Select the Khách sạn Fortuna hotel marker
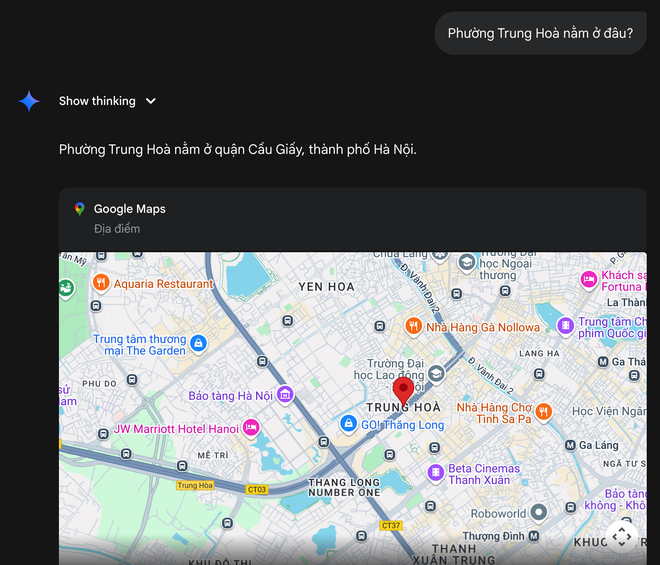 click(588, 280)
